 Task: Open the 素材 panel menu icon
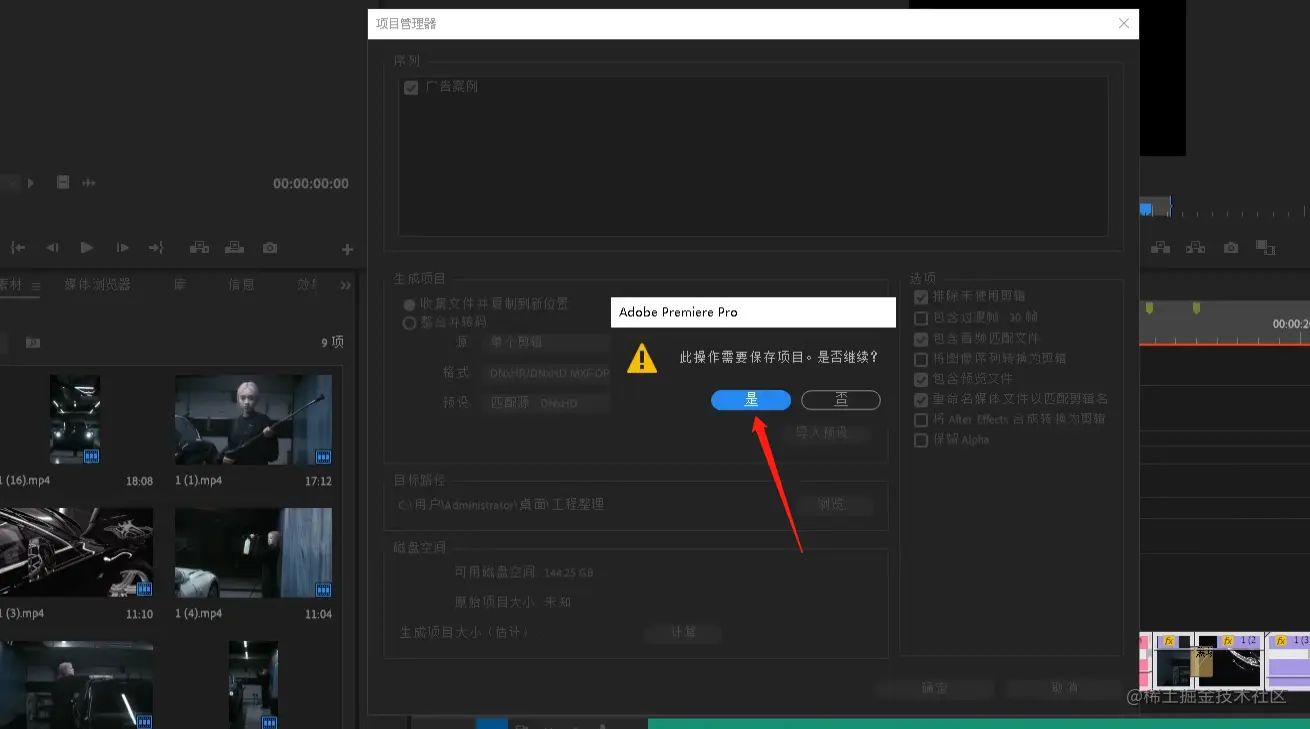tap(35, 286)
